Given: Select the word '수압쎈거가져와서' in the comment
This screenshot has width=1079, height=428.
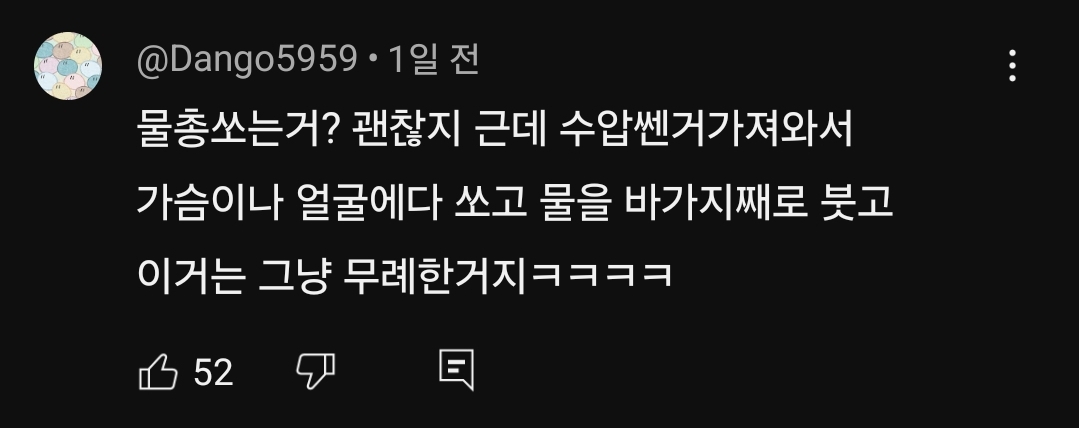Looking at the screenshot, I should [x=706, y=129].
